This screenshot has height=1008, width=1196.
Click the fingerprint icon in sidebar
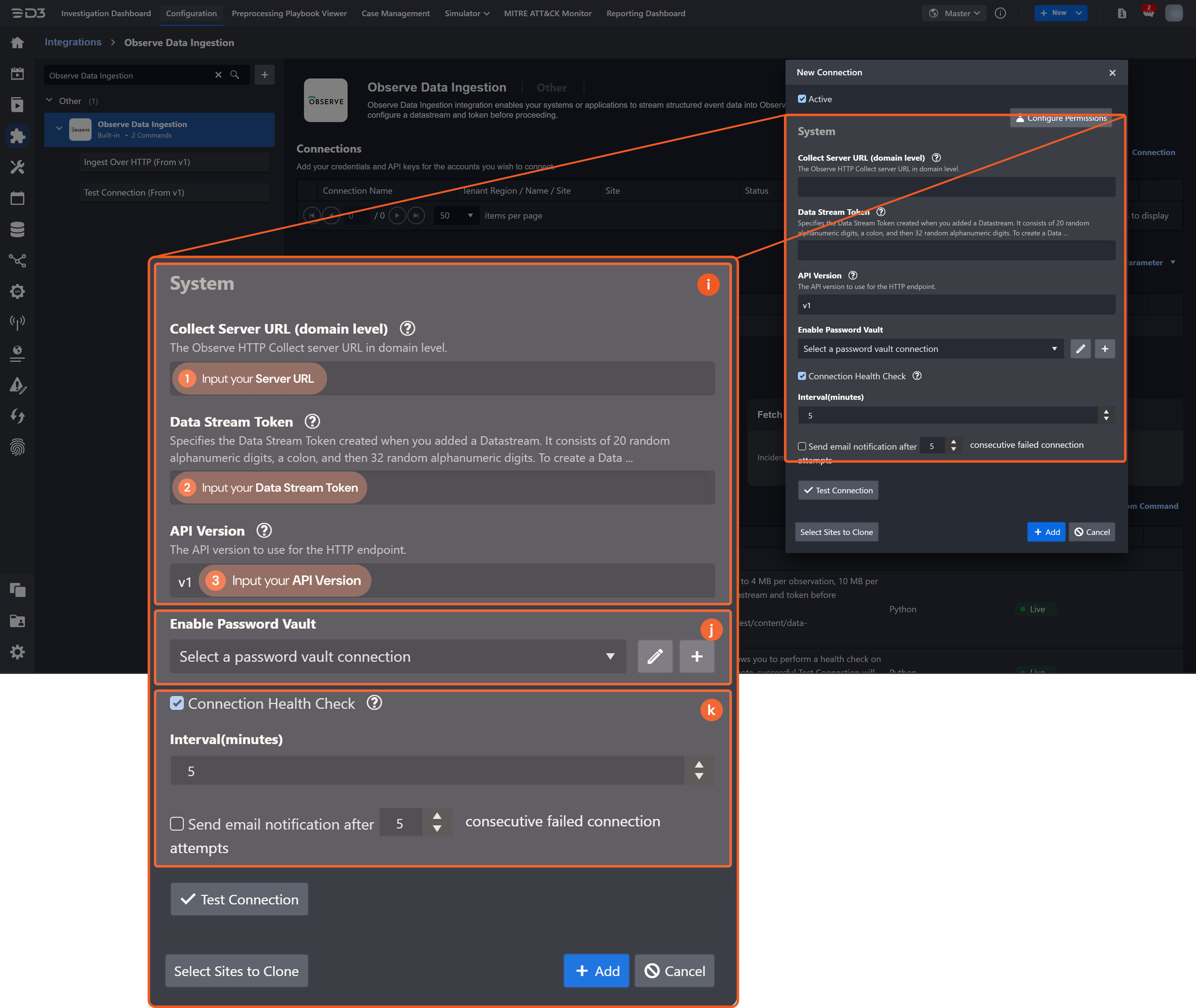click(x=17, y=447)
